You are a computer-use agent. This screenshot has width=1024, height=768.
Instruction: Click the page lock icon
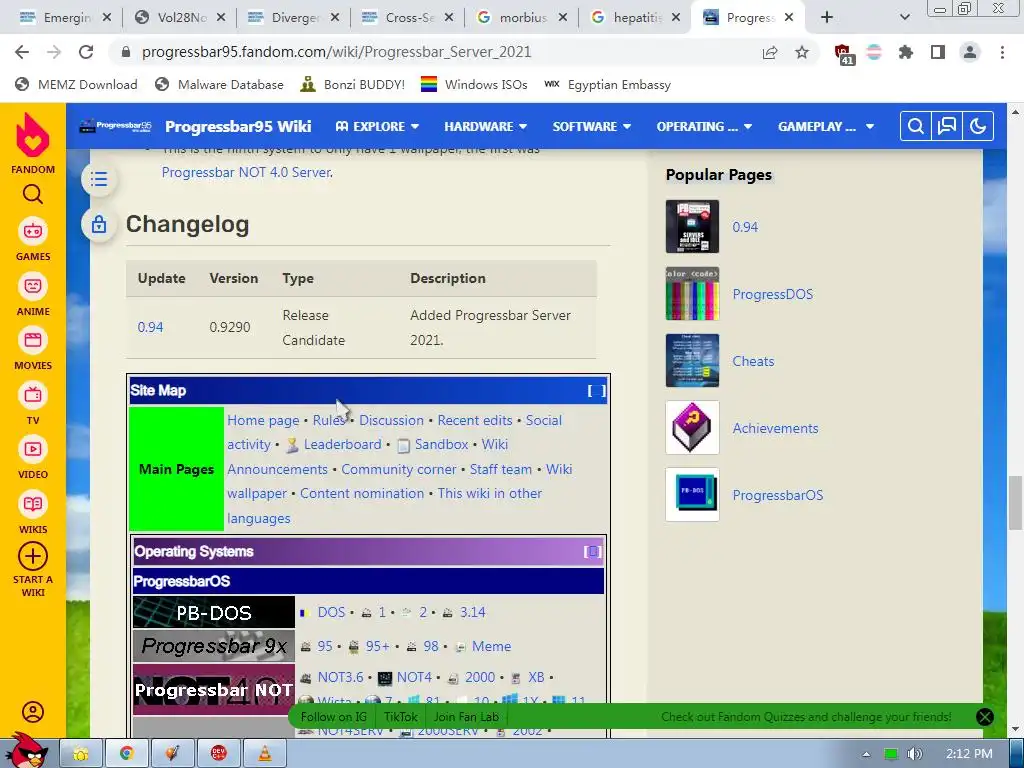99,225
